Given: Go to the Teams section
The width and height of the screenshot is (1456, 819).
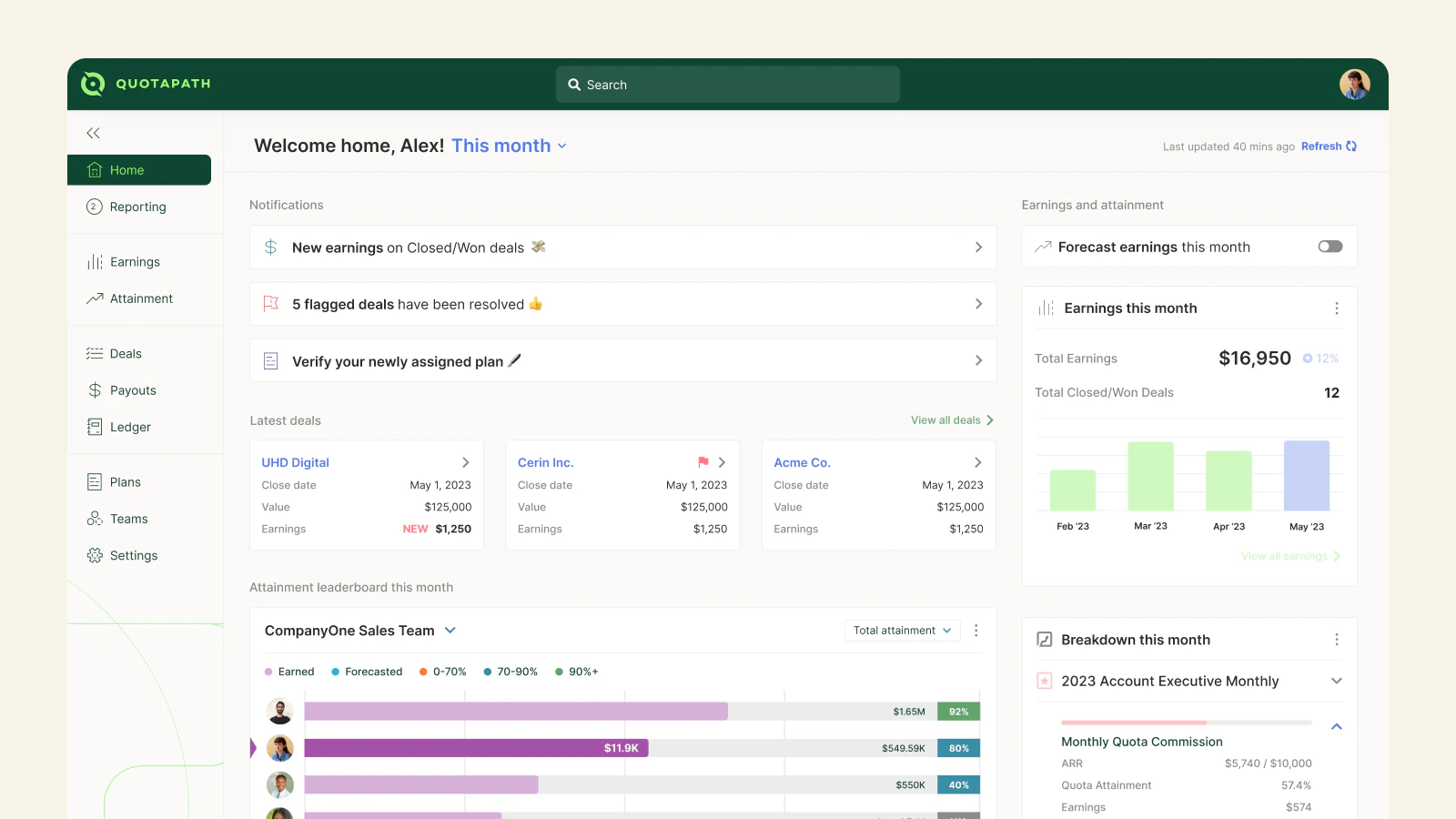Looking at the screenshot, I should pyautogui.click(x=126, y=518).
